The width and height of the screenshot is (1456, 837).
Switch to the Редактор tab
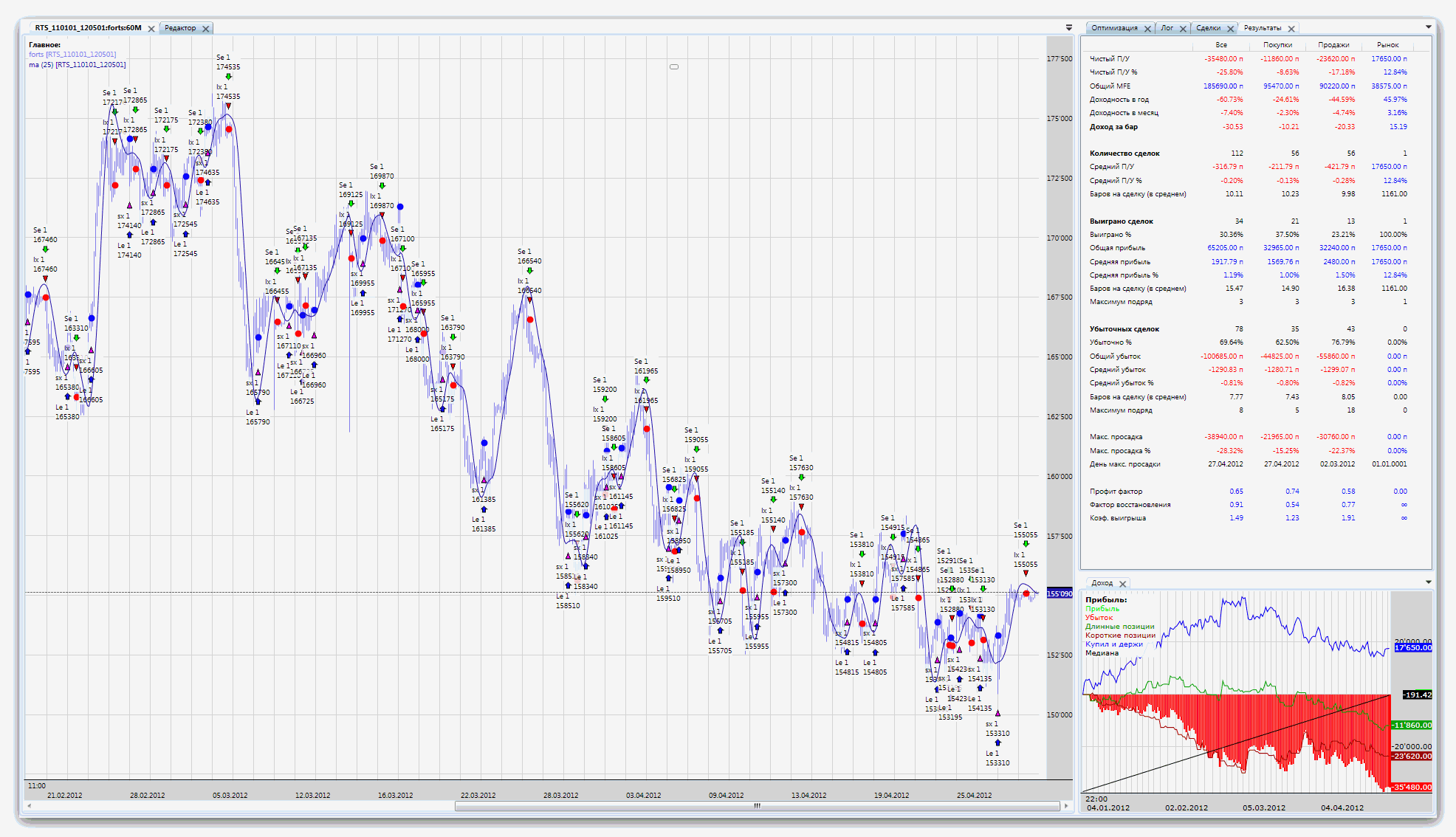click(x=180, y=28)
